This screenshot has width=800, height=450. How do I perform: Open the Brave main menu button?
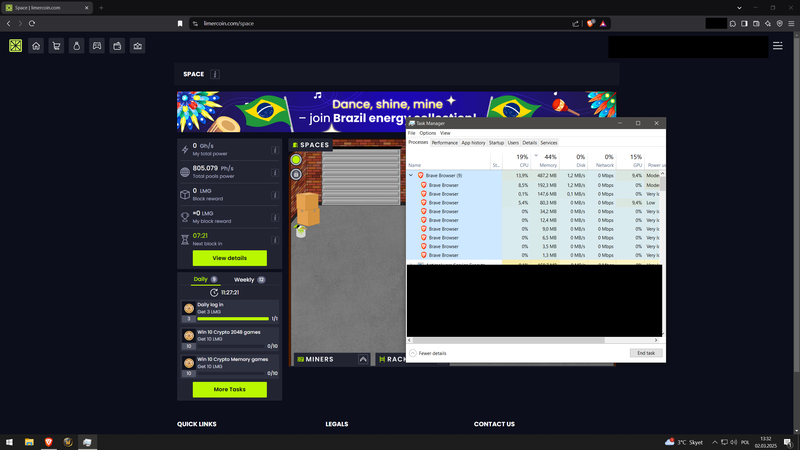click(791, 23)
